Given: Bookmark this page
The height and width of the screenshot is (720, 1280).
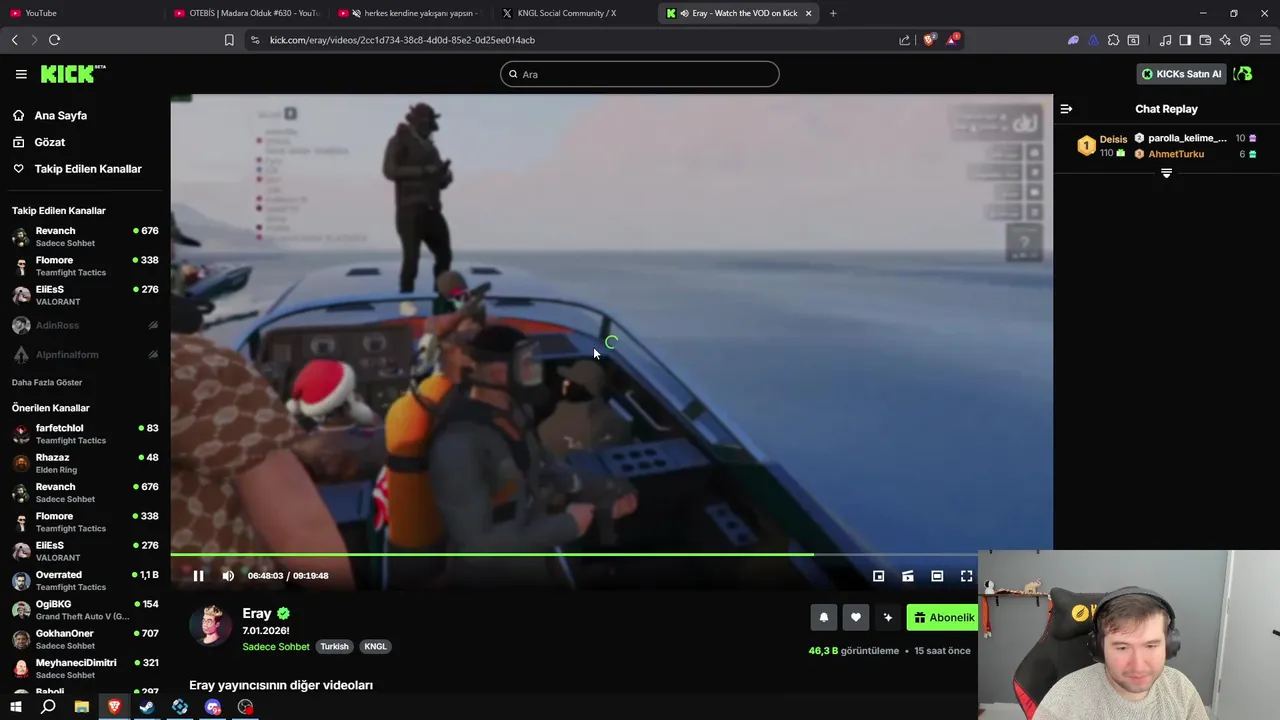Looking at the screenshot, I should click(x=229, y=40).
